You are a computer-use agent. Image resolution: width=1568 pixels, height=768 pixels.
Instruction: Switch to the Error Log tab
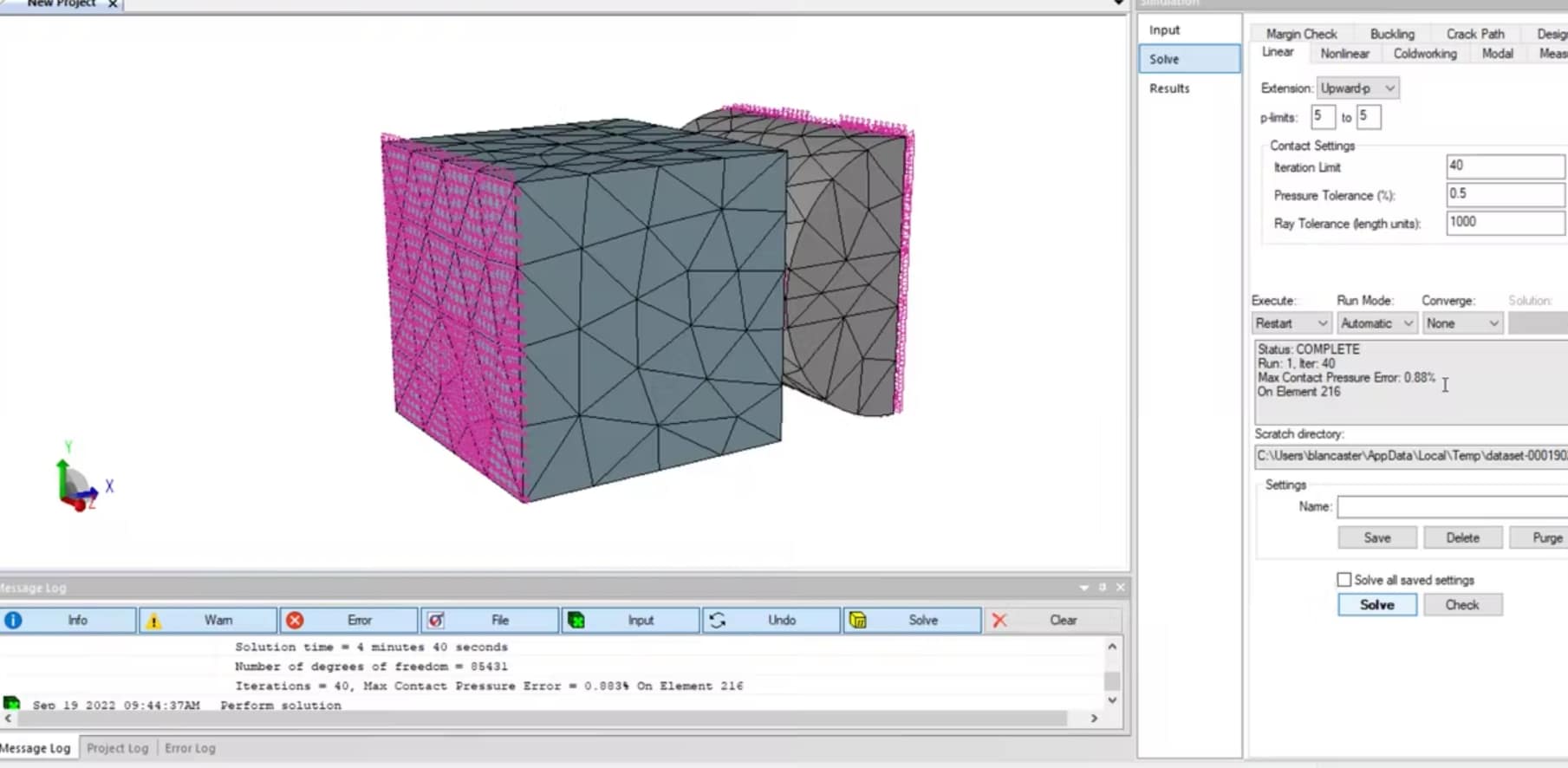click(x=190, y=748)
